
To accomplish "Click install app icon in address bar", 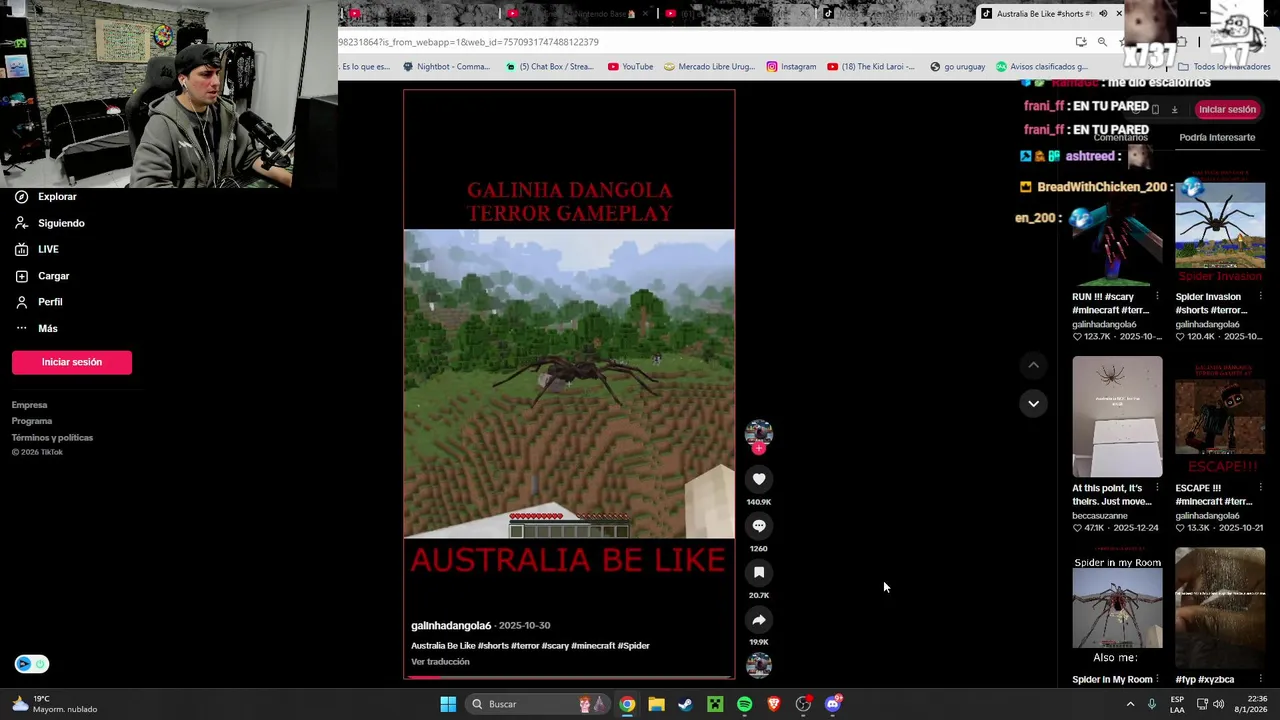I will tap(1081, 42).
